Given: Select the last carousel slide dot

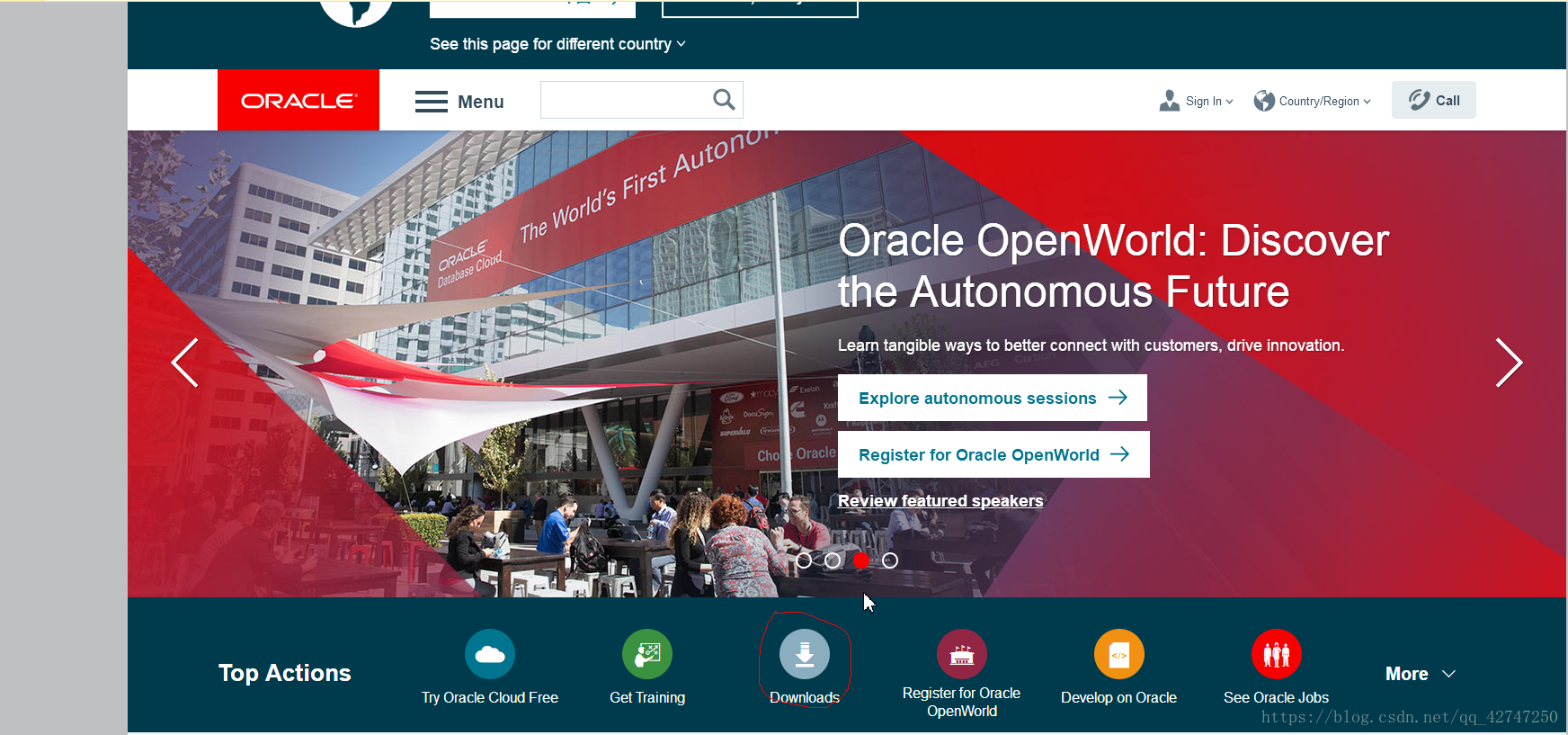Looking at the screenshot, I should [890, 560].
